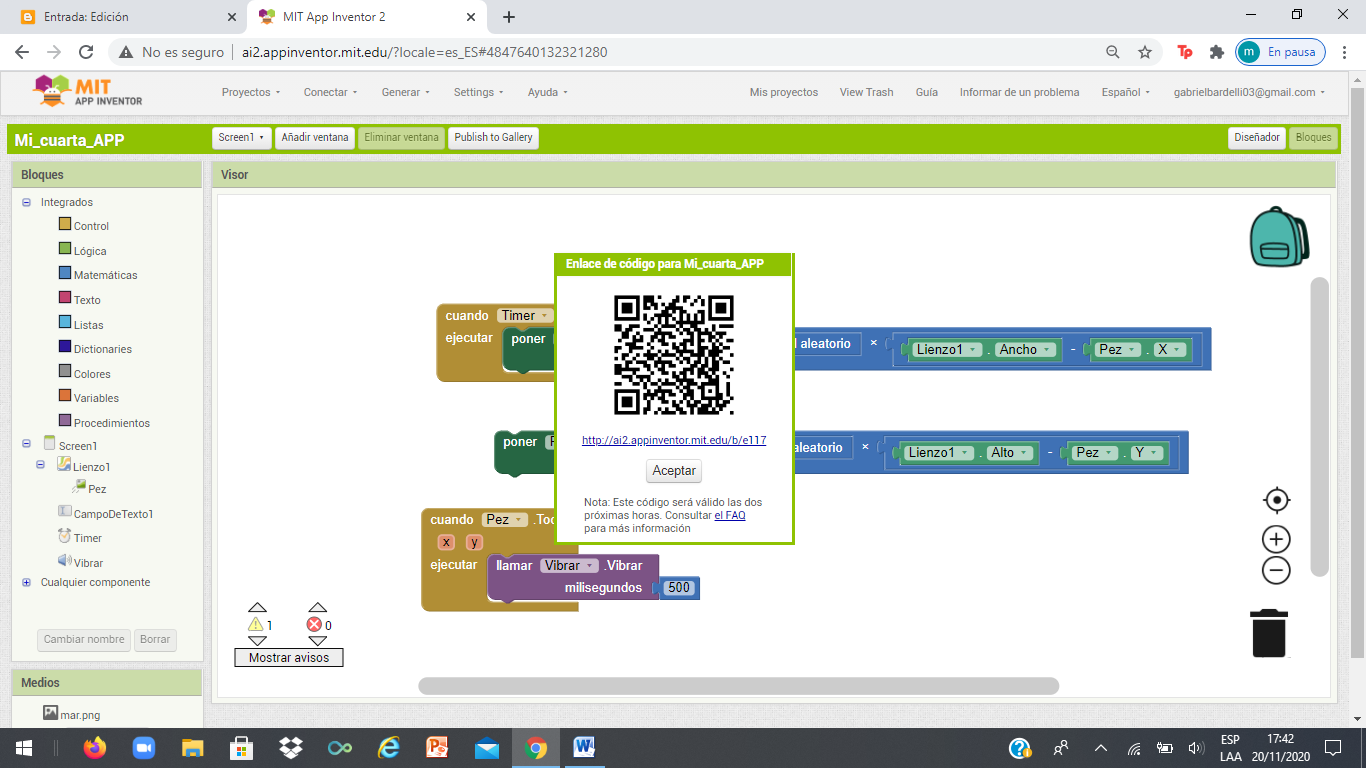Reload the browser page
Image resolution: width=1366 pixels, height=768 pixels.
pyautogui.click(x=86, y=52)
